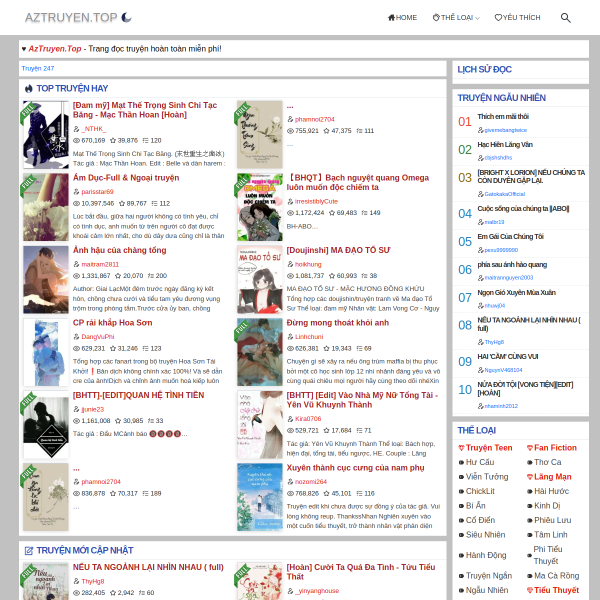The image size is (600, 600).
Task: Click eye icon beside 768,826 views
Action: pos(290,494)
